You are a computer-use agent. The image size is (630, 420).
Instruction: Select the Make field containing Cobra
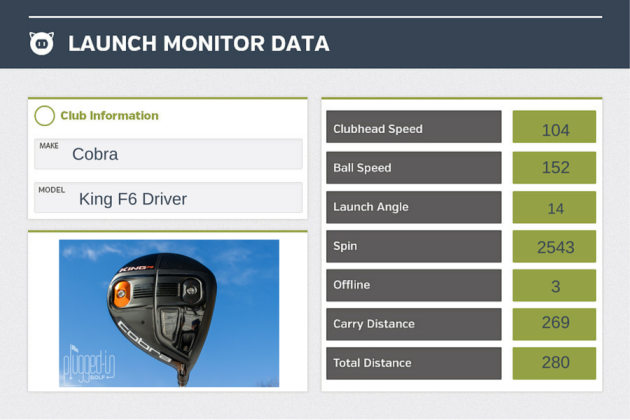[x=168, y=154]
